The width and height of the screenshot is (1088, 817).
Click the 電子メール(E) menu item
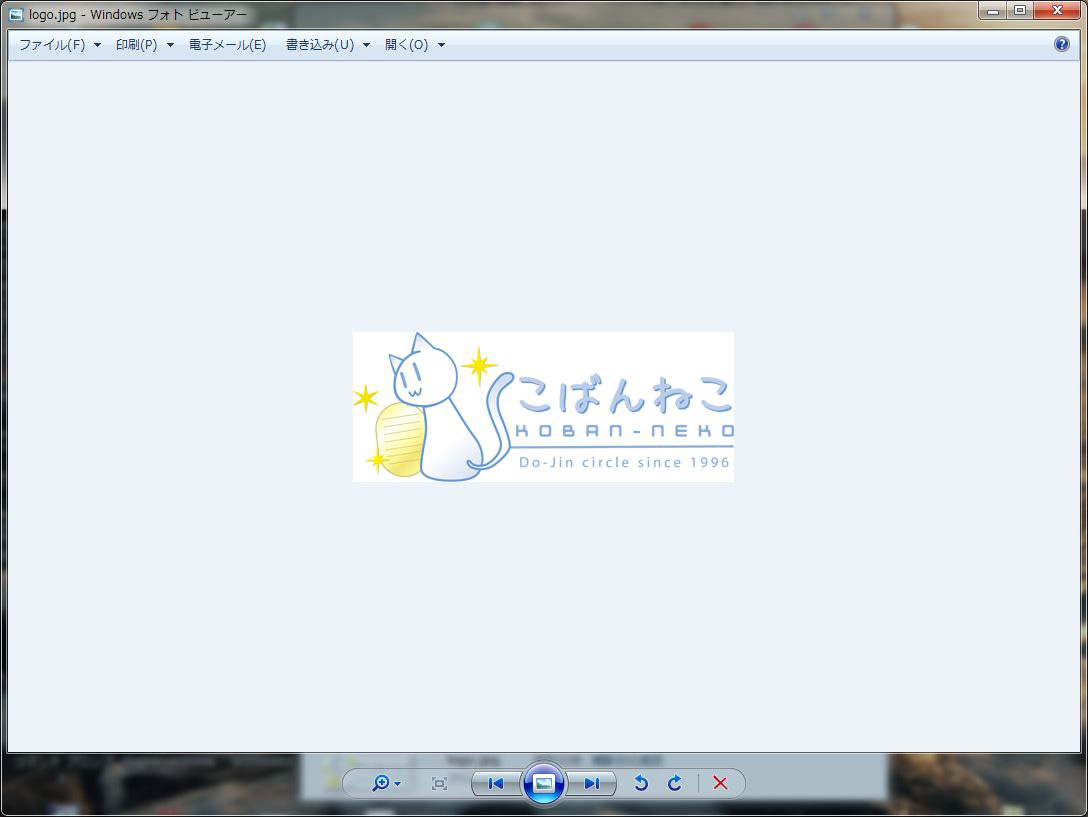pyautogui.click(x=228, y=45)
